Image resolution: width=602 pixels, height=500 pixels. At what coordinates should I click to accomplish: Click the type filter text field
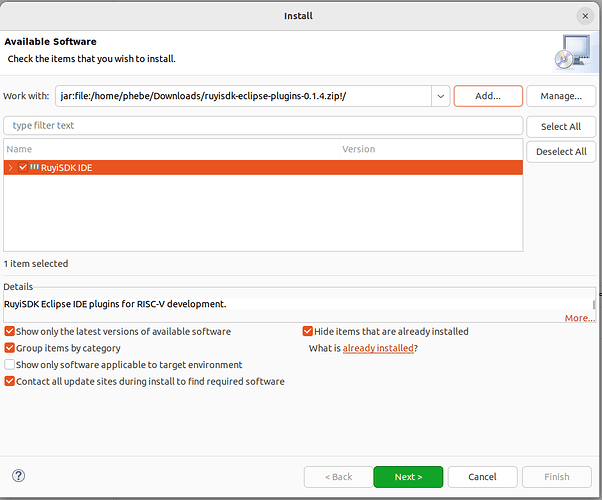point(263,126)
